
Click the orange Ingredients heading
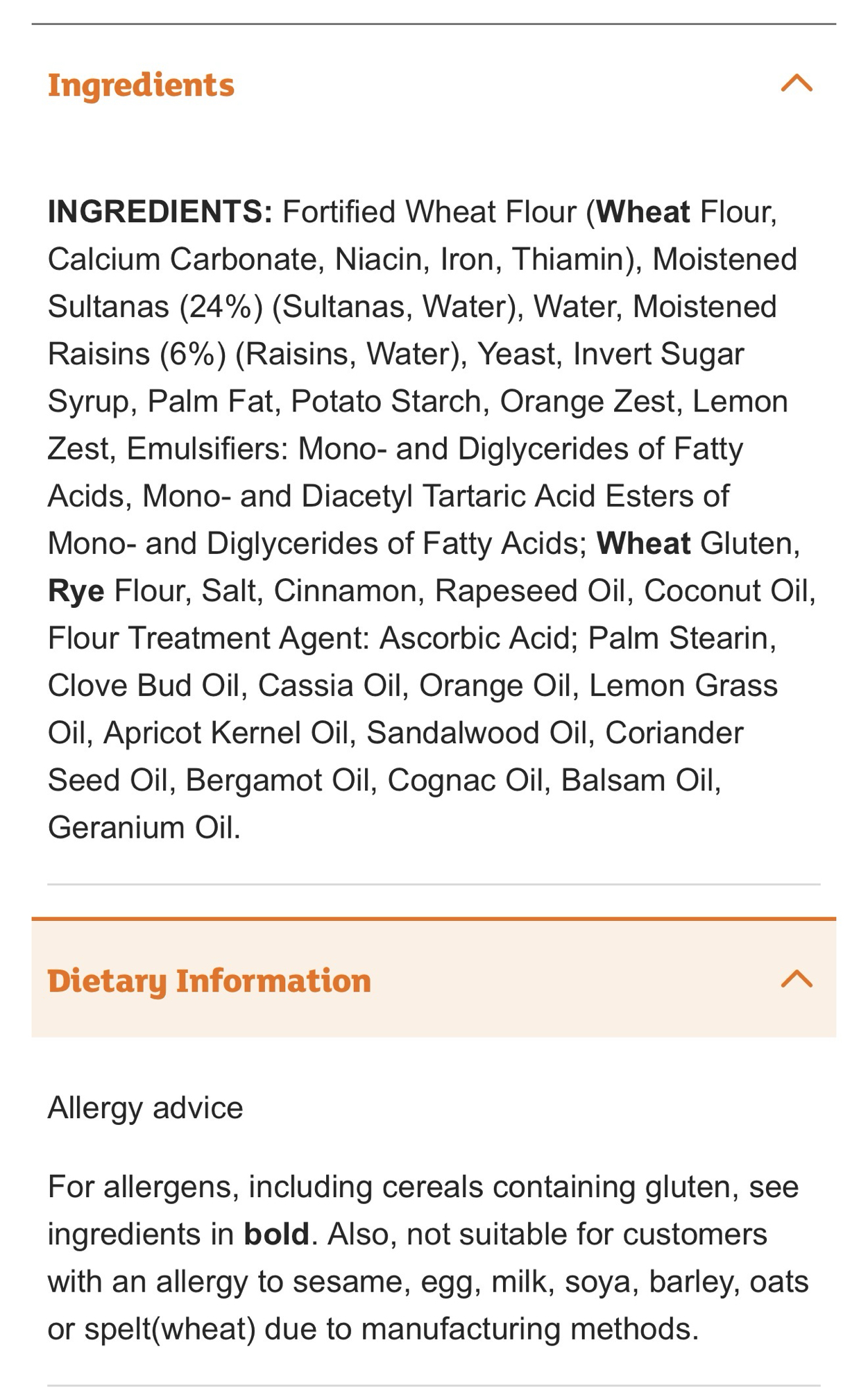[x=141, y=85]
